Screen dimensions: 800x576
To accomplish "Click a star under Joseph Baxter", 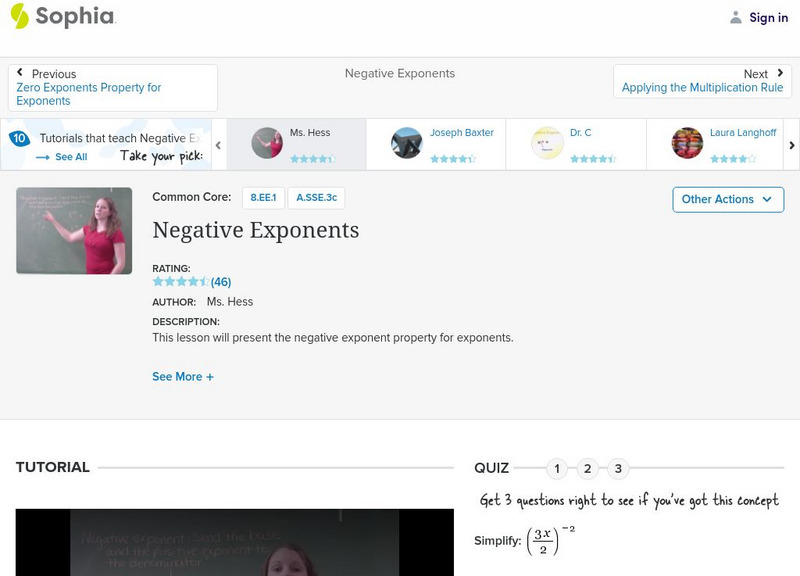I will [452, 156].
